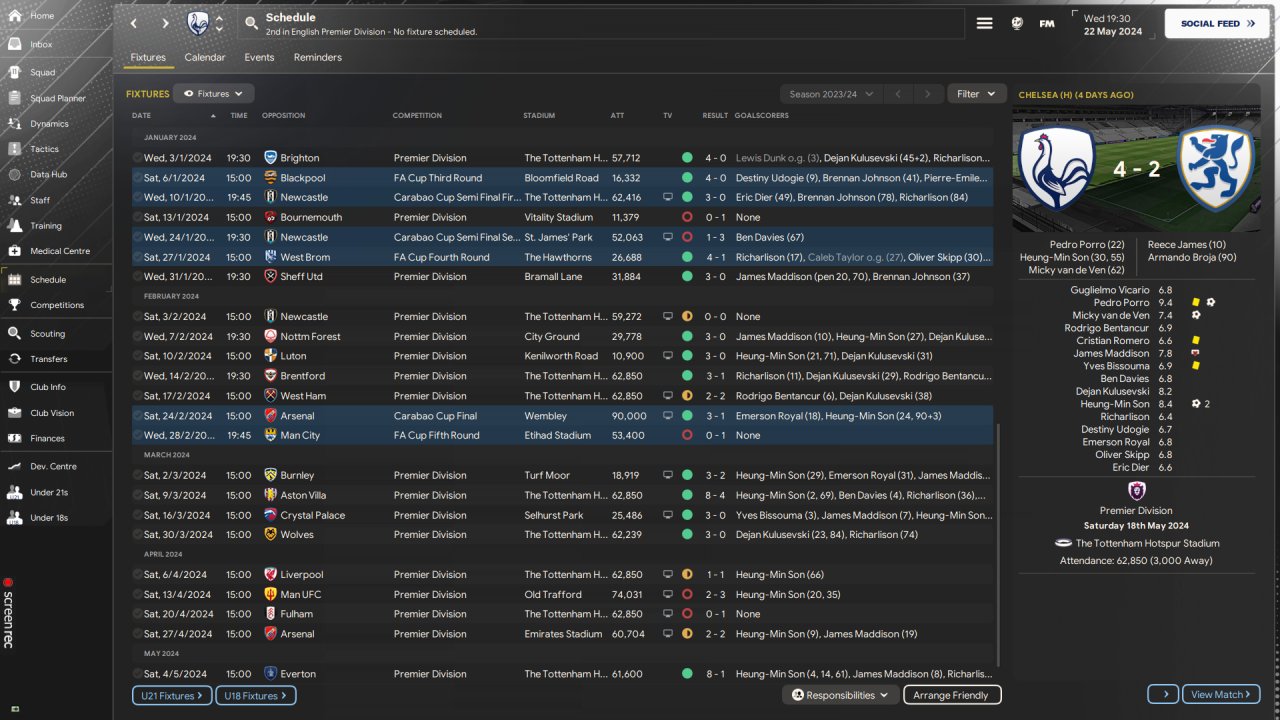Click the Pedro Porro 9.4 rating row
1280x720 pixels.
(1136, 302)
